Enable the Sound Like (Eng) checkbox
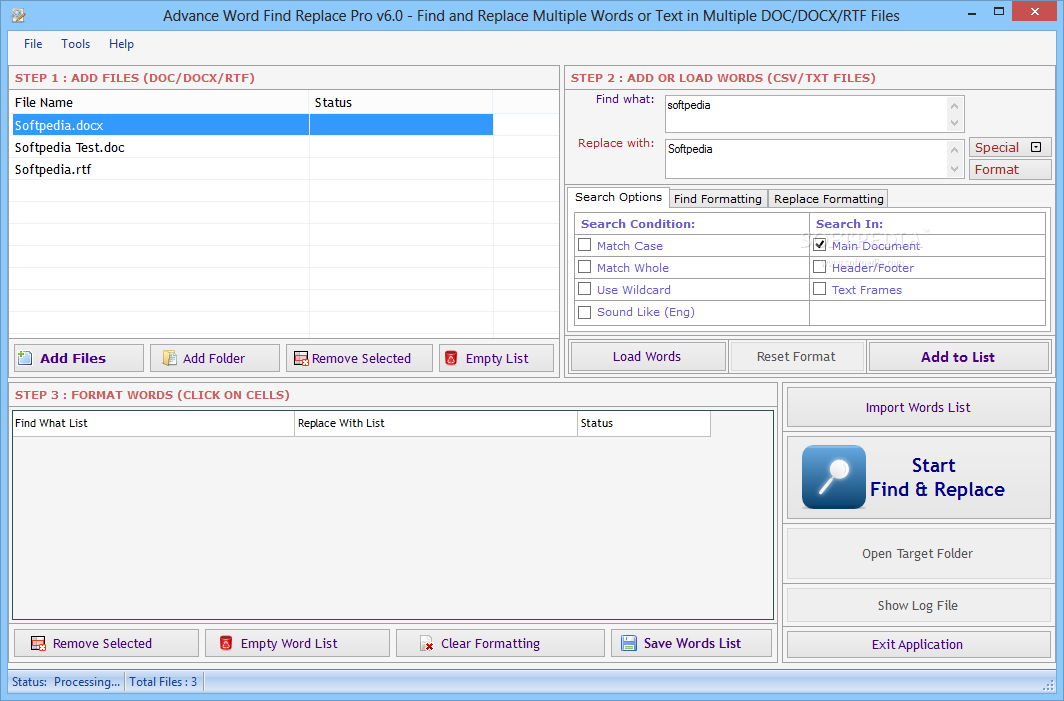Image resolution: width=1064 pixels, height=701 pixels. [584, 312]
